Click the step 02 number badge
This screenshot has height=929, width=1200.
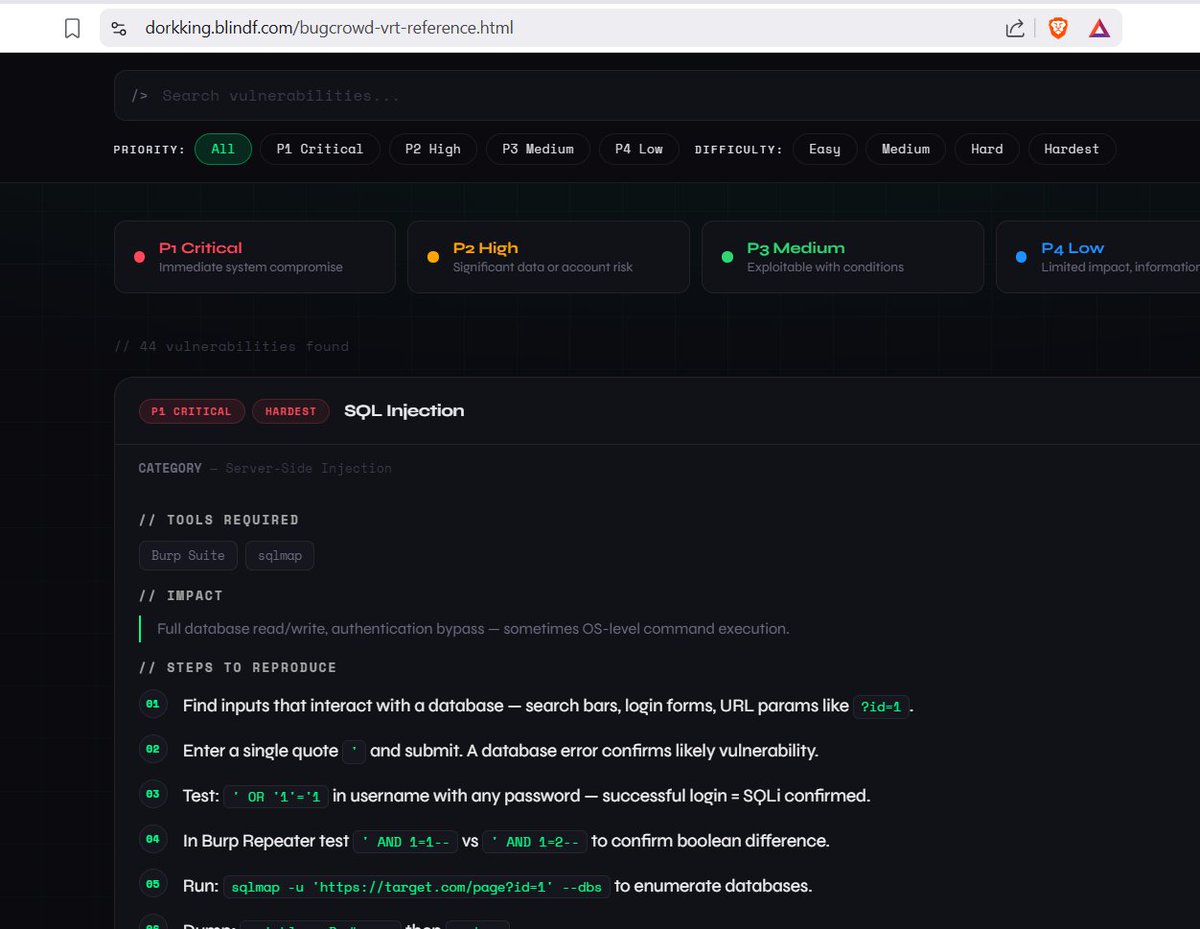click(153, 749)
